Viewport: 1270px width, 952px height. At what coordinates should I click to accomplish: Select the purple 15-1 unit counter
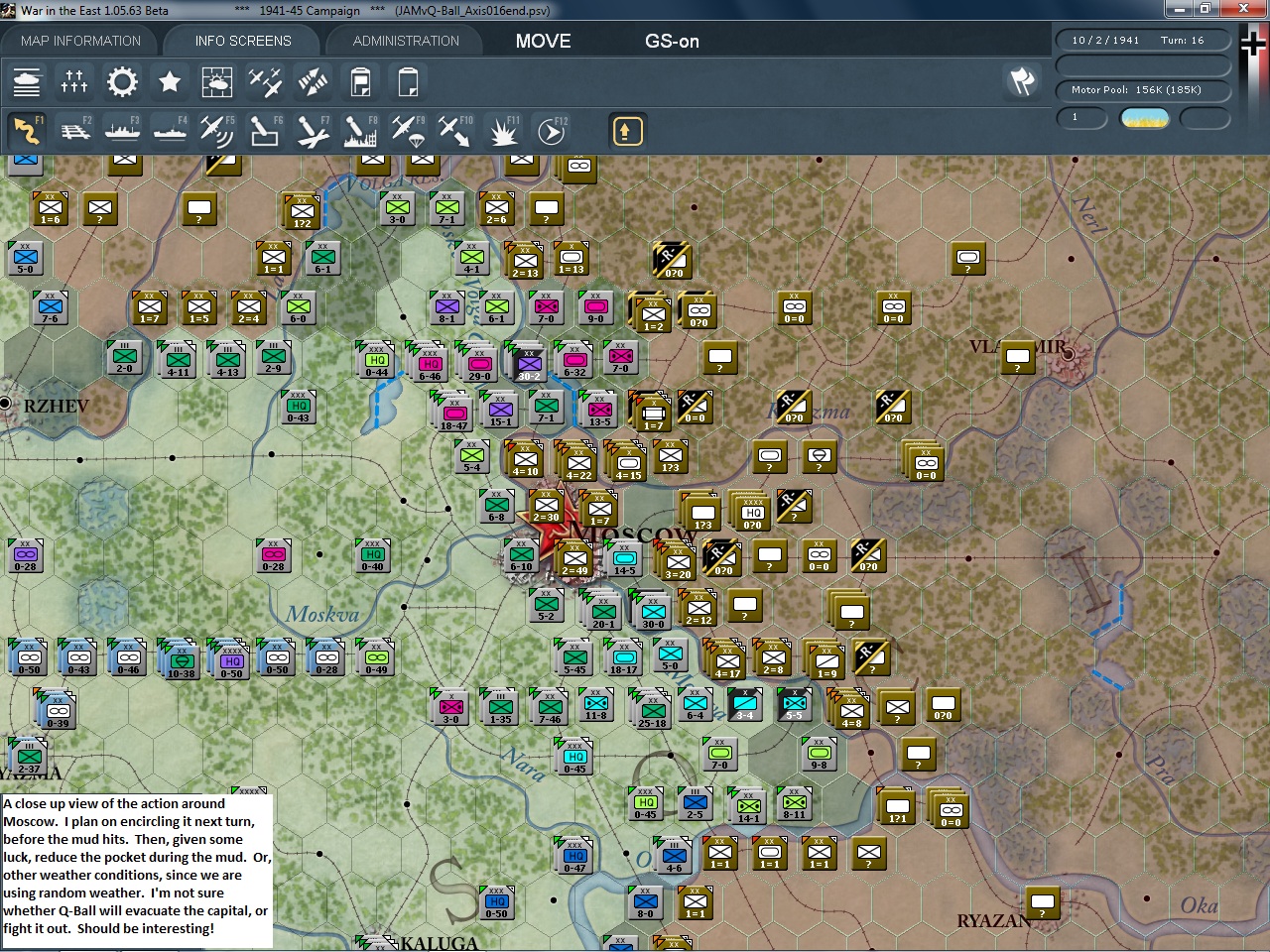[x=500, y=409]
